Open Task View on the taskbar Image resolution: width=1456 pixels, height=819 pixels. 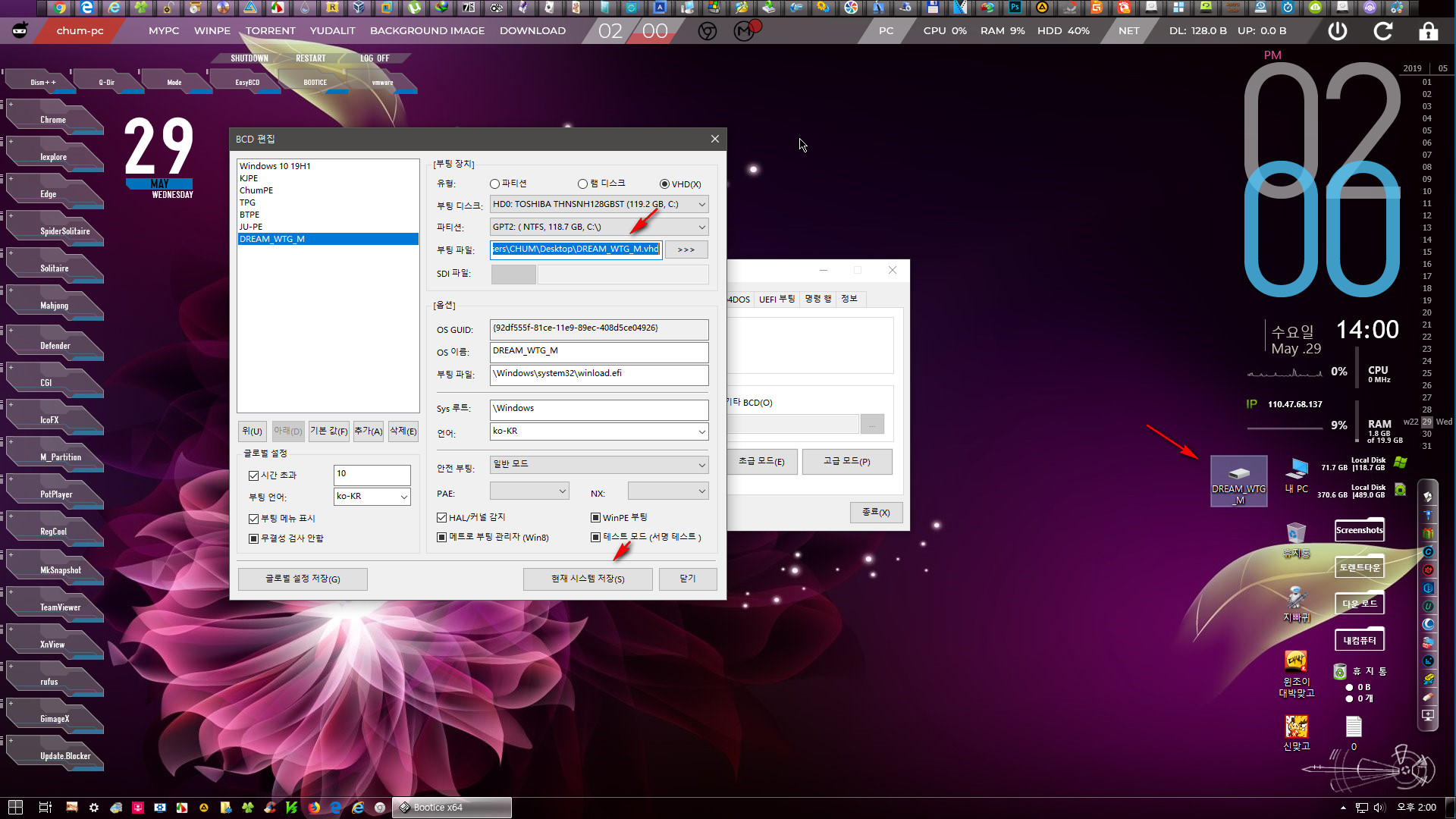[x=45, y=808]
